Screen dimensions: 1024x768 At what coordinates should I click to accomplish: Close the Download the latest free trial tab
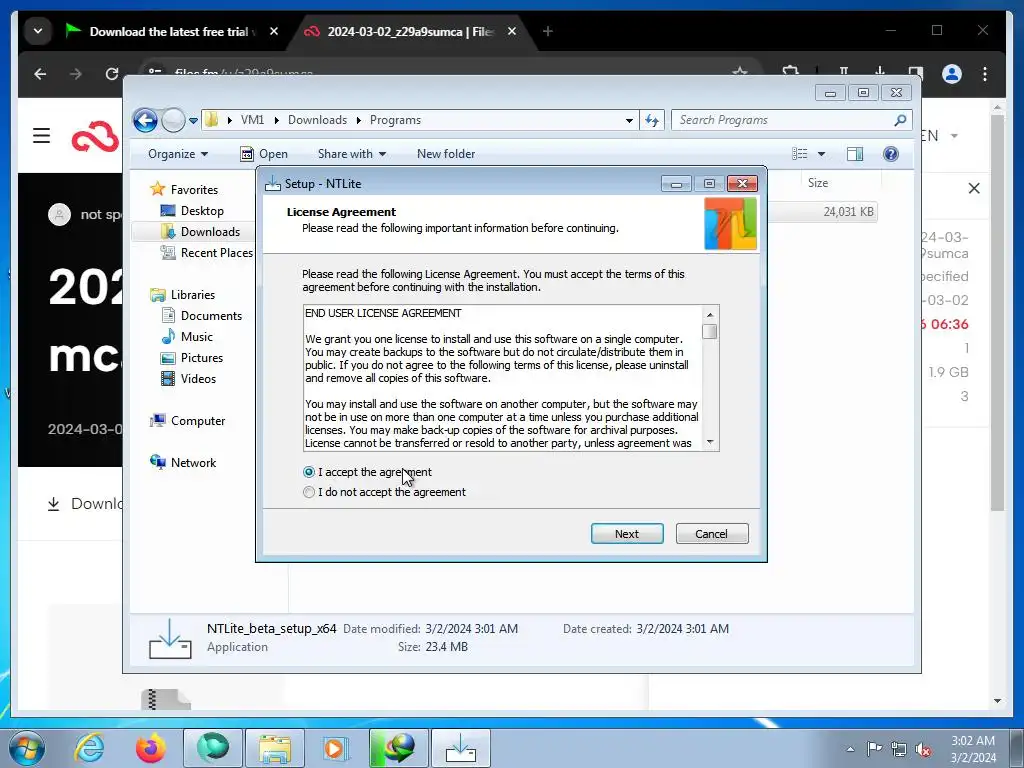click(274, 31)
